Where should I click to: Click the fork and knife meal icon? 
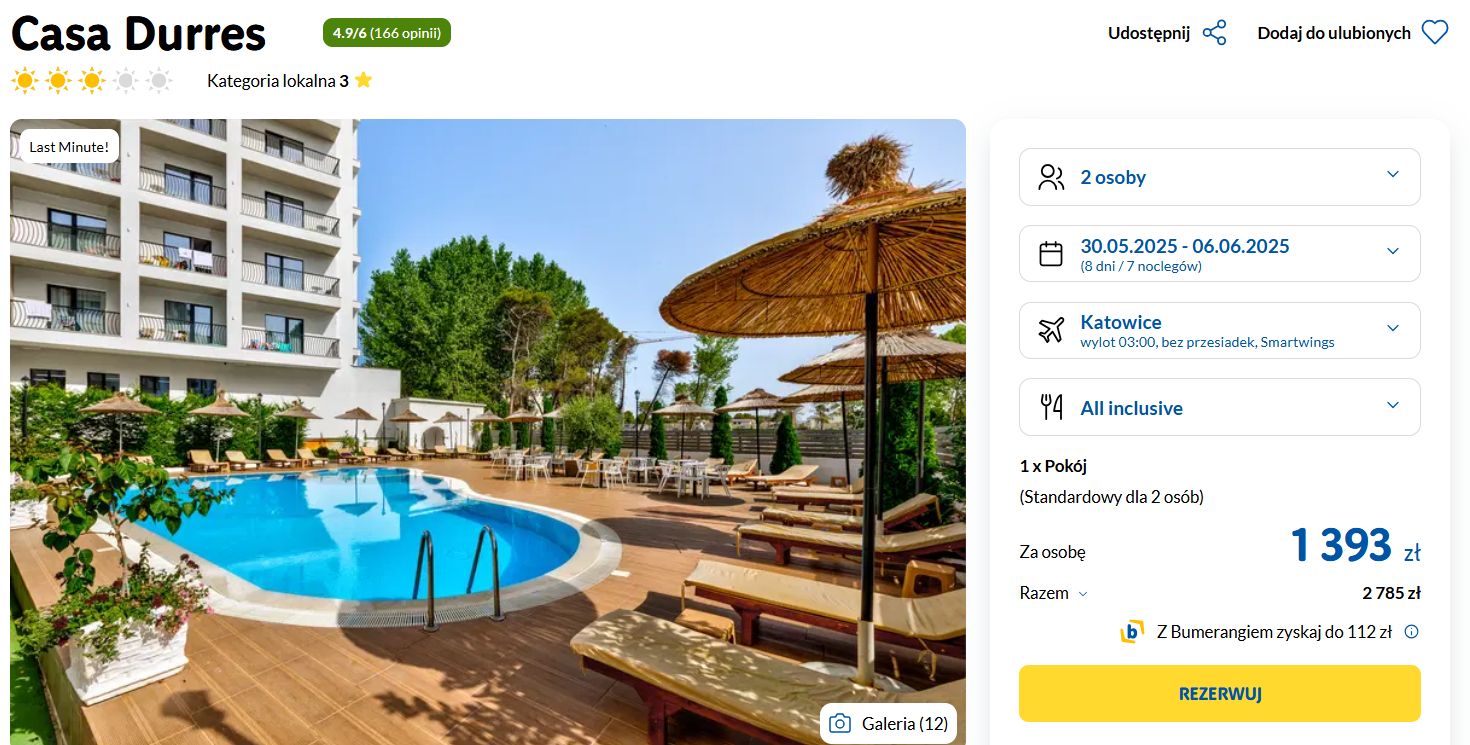click(1051, 407)
